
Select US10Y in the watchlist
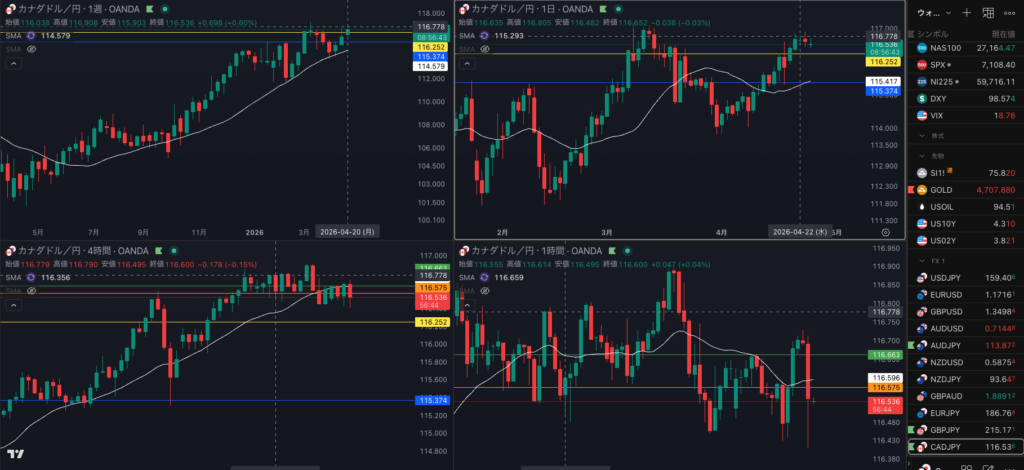966,224
